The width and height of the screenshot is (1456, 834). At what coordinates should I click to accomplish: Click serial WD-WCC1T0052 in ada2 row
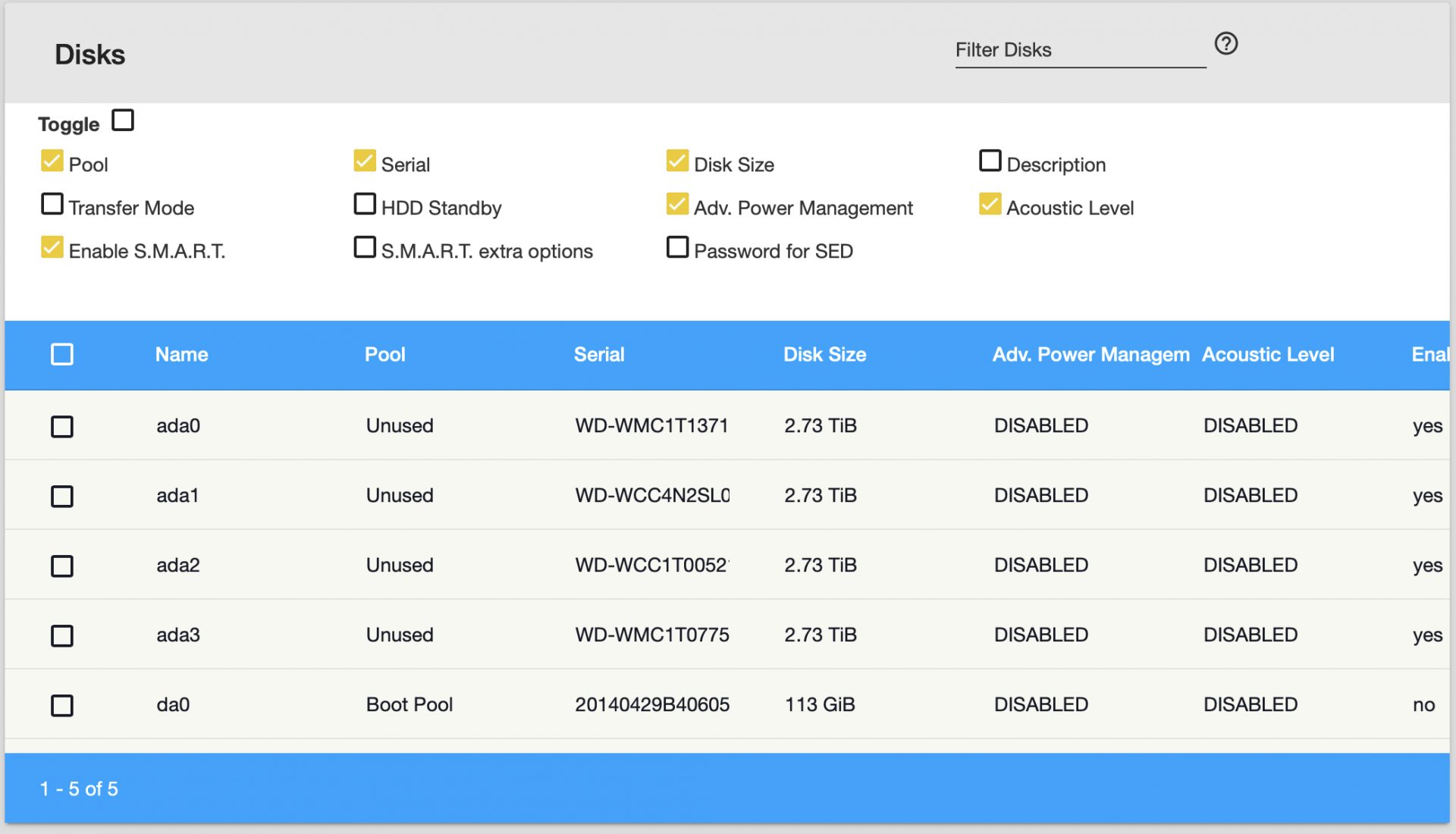tap(652, 566)
